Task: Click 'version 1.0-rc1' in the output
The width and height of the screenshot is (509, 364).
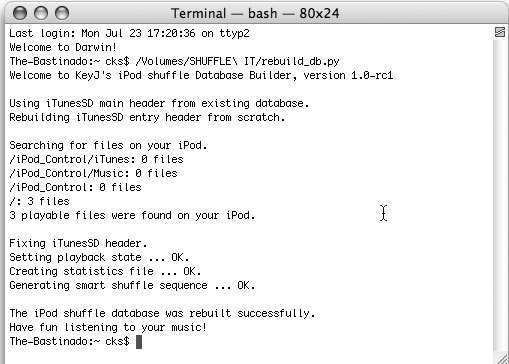Action: click(x=348, y=75)
